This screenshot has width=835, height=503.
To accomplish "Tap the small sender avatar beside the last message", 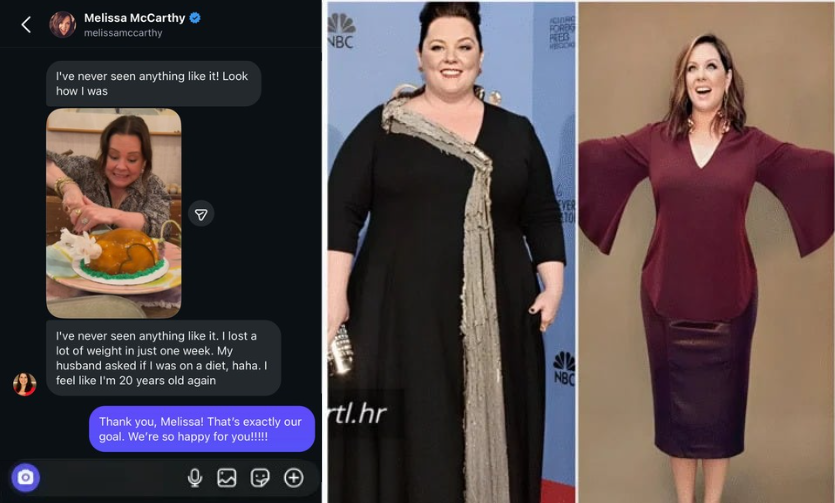I will (x=24, y=384).
